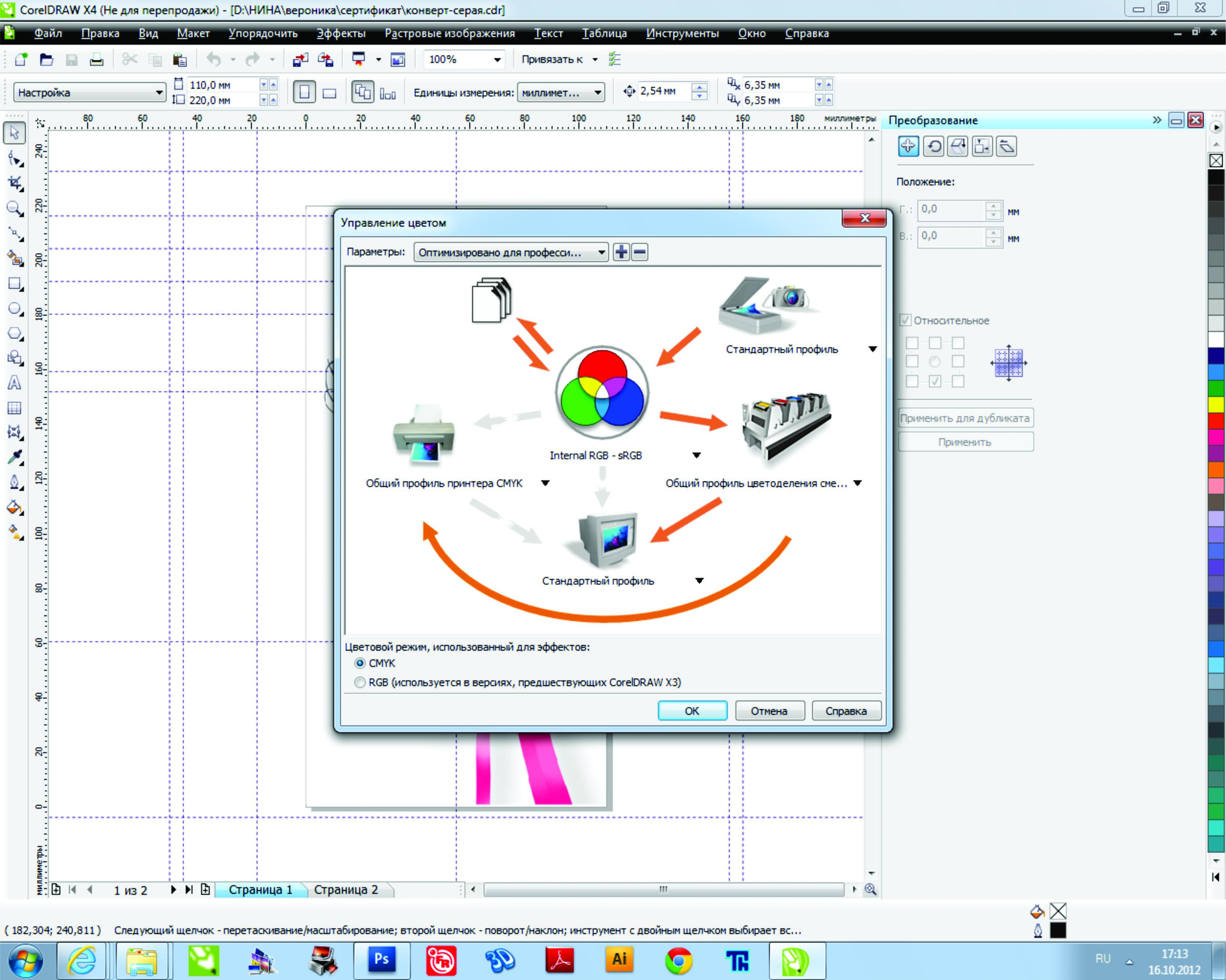Click the Open file icon

[46, 59]
